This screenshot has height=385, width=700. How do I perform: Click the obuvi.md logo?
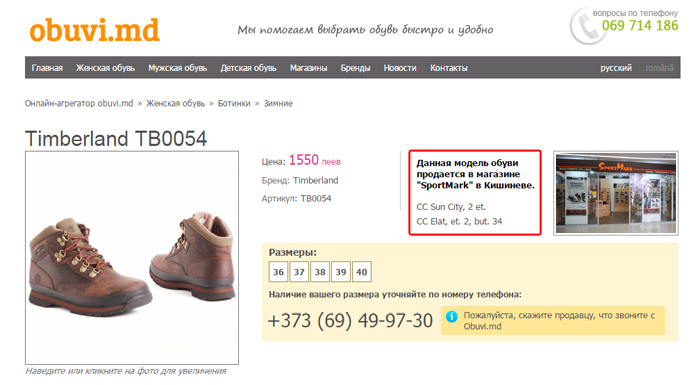click(x=94, y=30)
